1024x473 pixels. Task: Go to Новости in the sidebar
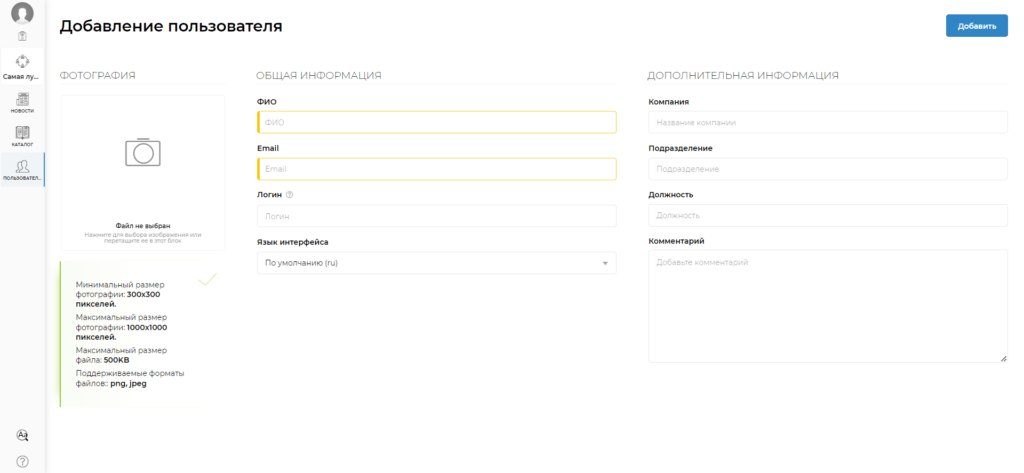[x=22, y=103]
